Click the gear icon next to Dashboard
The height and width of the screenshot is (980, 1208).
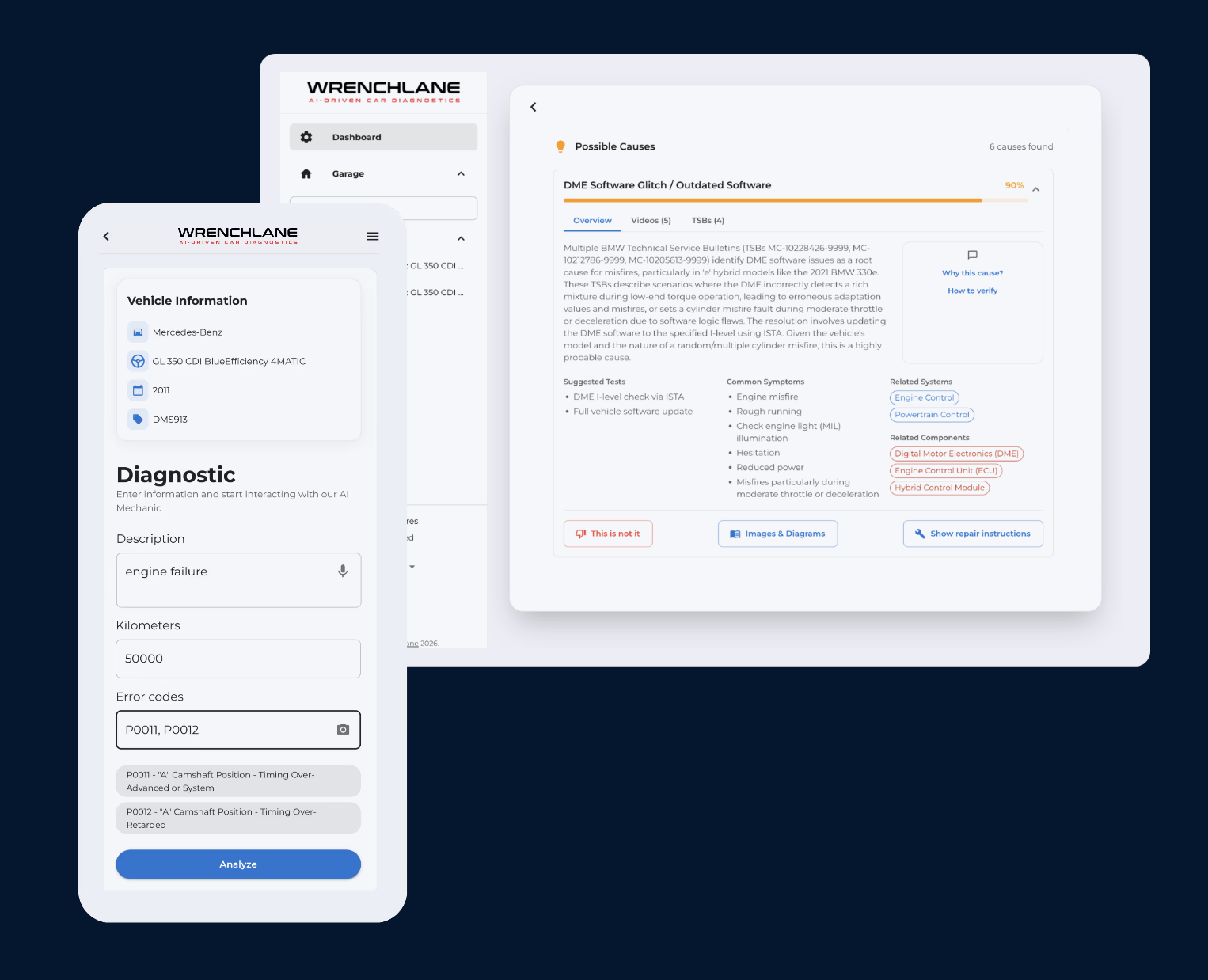pyautogui.click(x=306, y=137)
